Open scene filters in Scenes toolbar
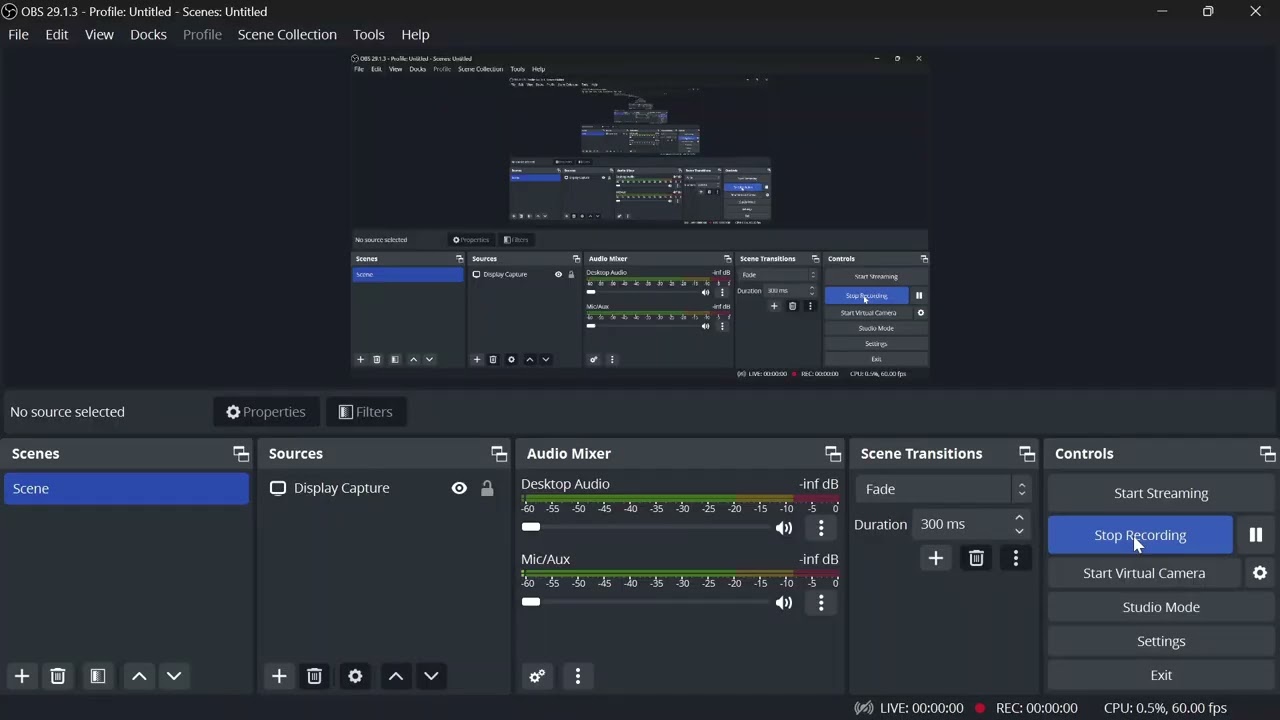This screenshot has height=720, width=1280. click(98, 676)
